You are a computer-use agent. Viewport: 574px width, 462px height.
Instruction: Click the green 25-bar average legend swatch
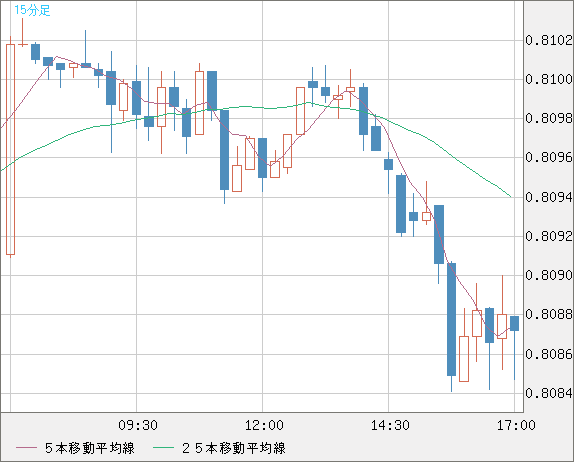[x=163, y=448]
